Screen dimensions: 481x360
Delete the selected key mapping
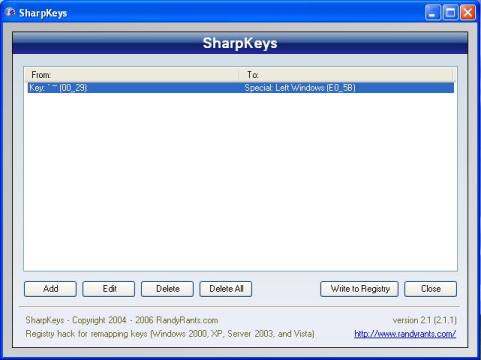pyautogui.click(x=167, y=289)
